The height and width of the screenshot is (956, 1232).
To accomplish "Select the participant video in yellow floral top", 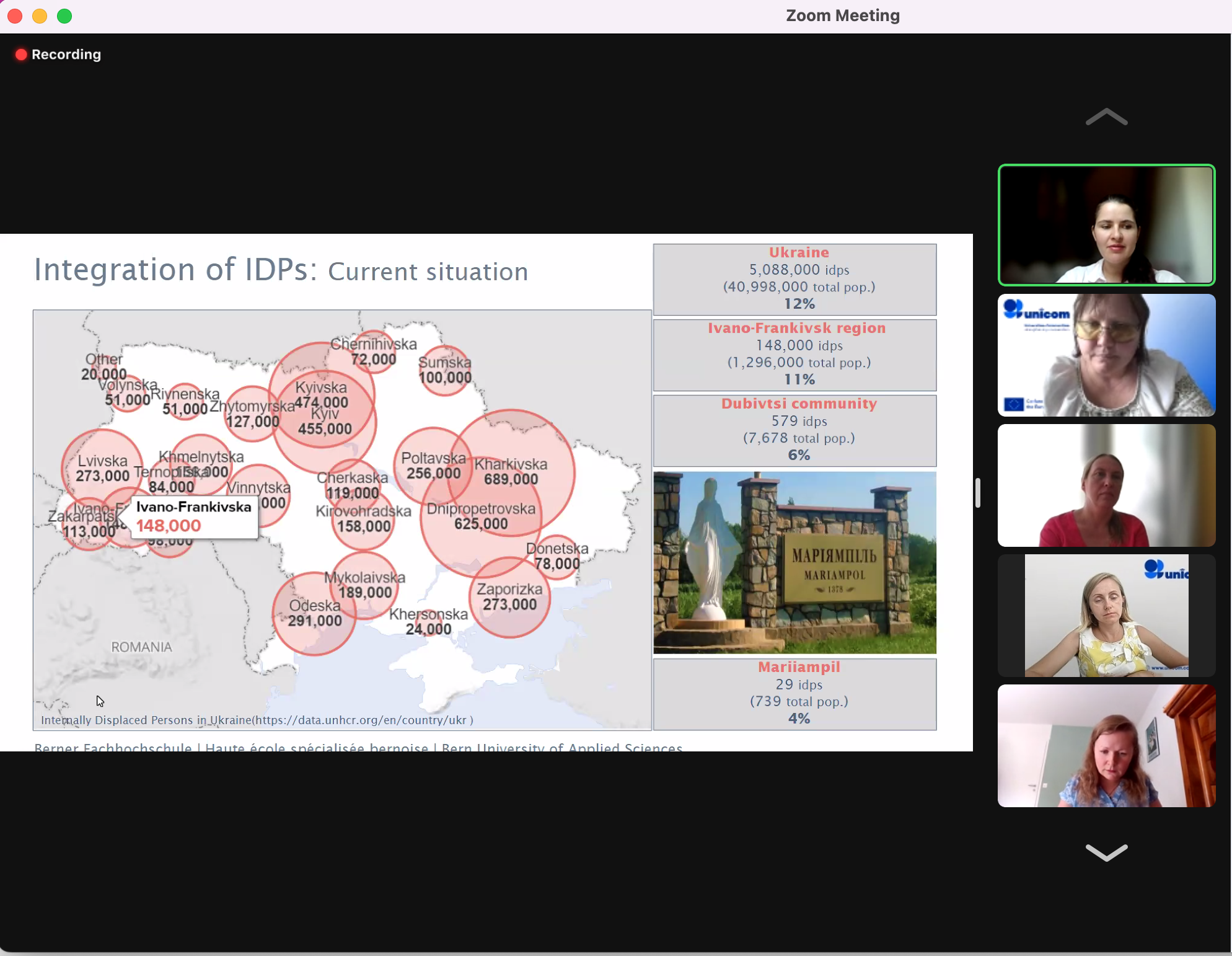I will [x=1106, y=616].
